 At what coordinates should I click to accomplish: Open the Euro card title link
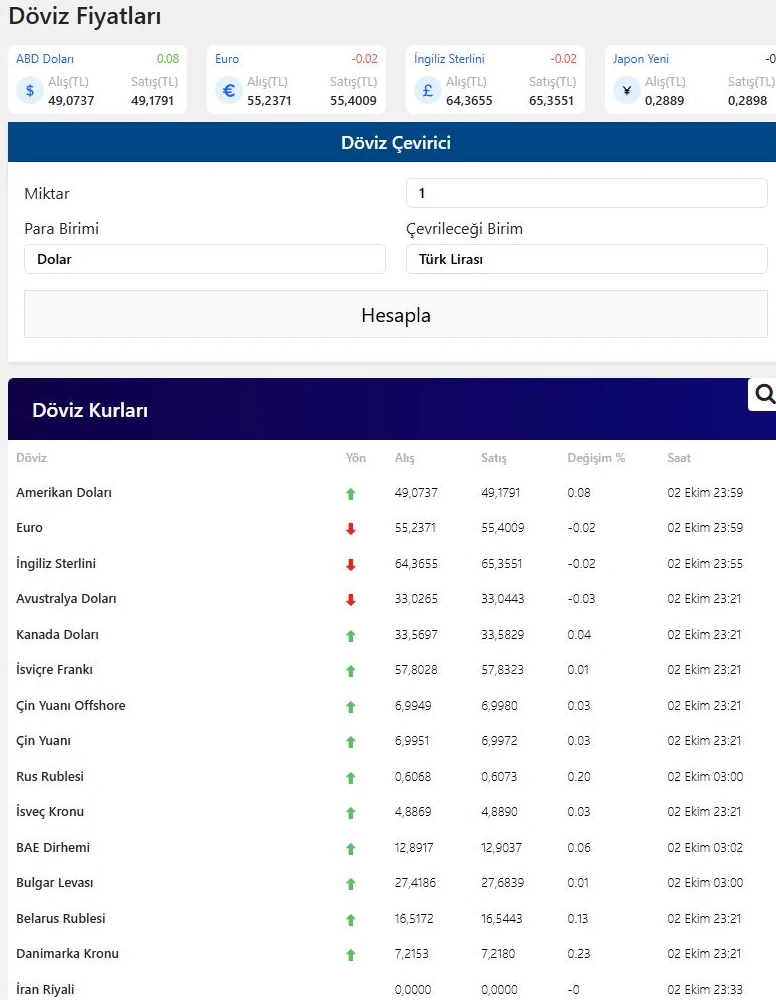227,59
